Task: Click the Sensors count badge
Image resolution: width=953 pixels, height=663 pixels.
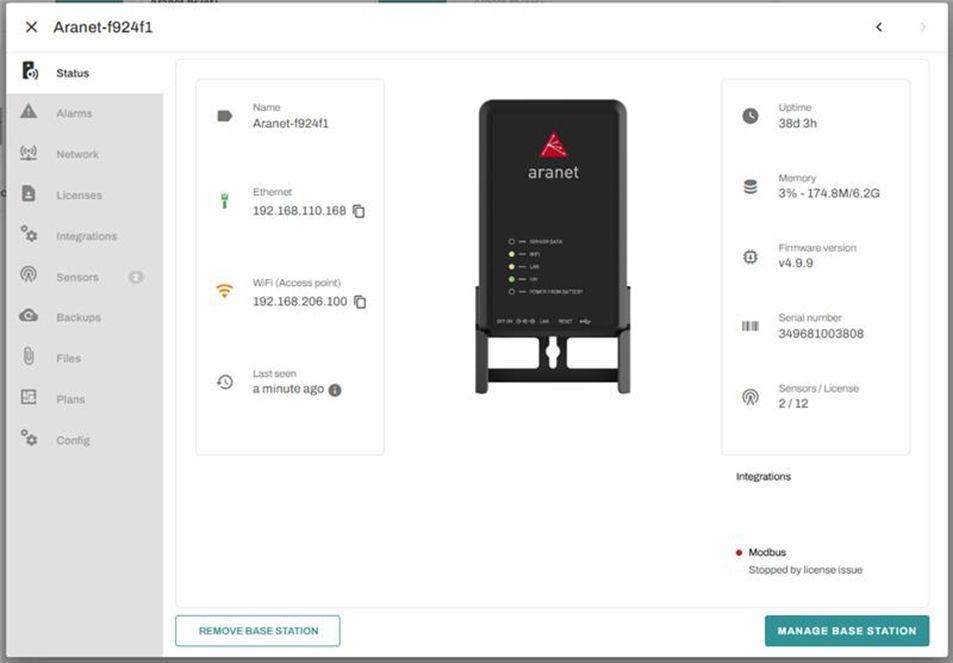Action: pyautogui.click(x=136, y=277)
